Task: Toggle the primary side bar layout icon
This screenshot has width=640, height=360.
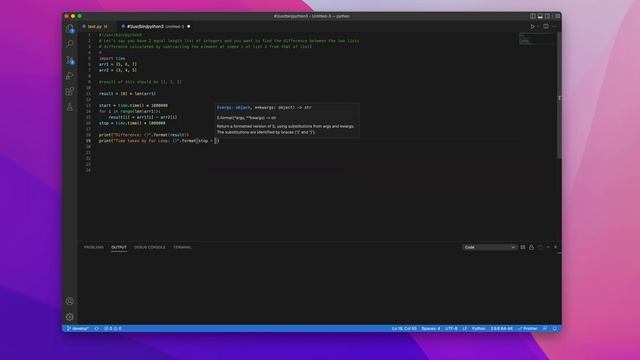Action: click(x=533, y=16)
